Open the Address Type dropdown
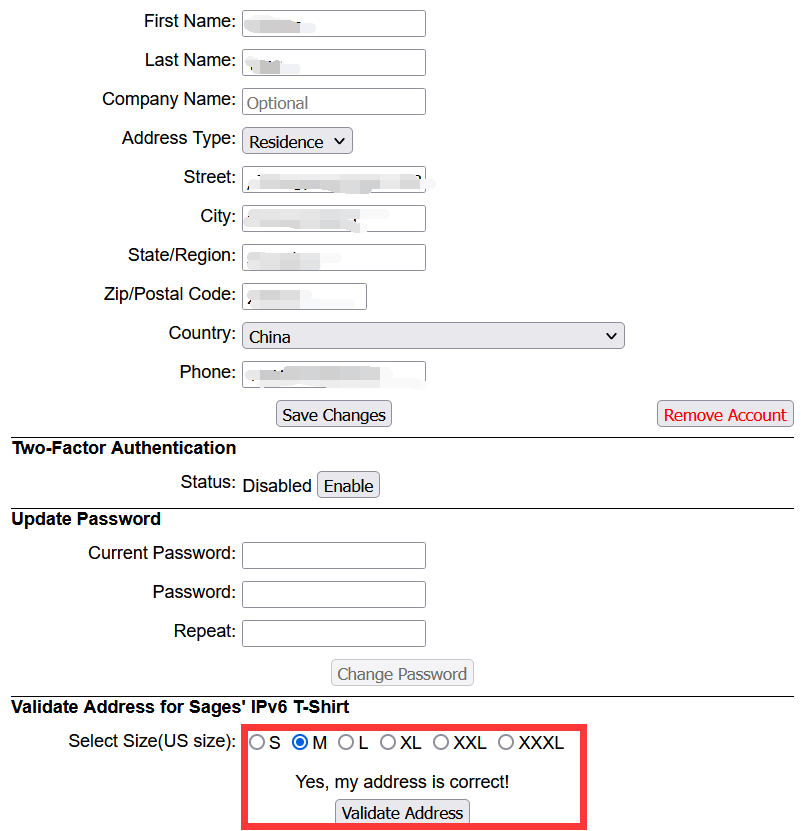The width and height of the screenshot is (804, 831). 297,141
